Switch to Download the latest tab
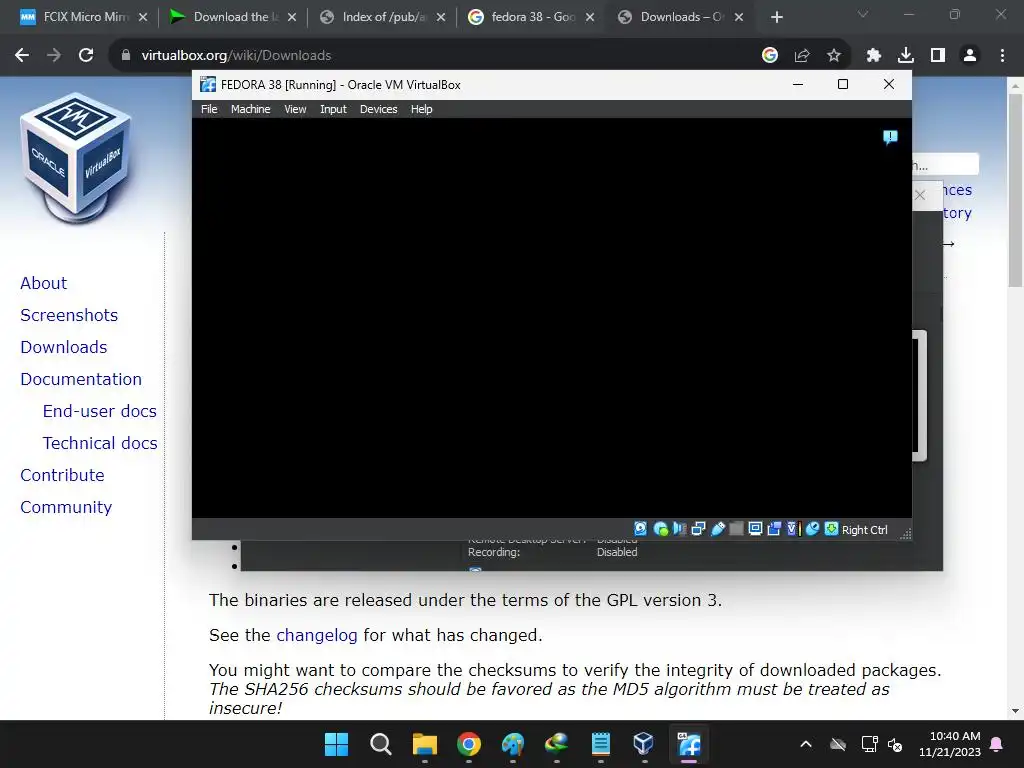 pyautogui.click(x=232, y=17)
